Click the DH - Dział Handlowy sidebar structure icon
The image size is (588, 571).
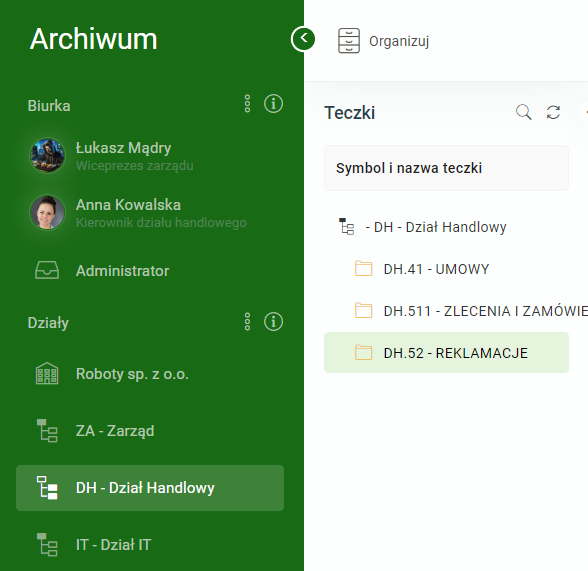pos(47,488)
